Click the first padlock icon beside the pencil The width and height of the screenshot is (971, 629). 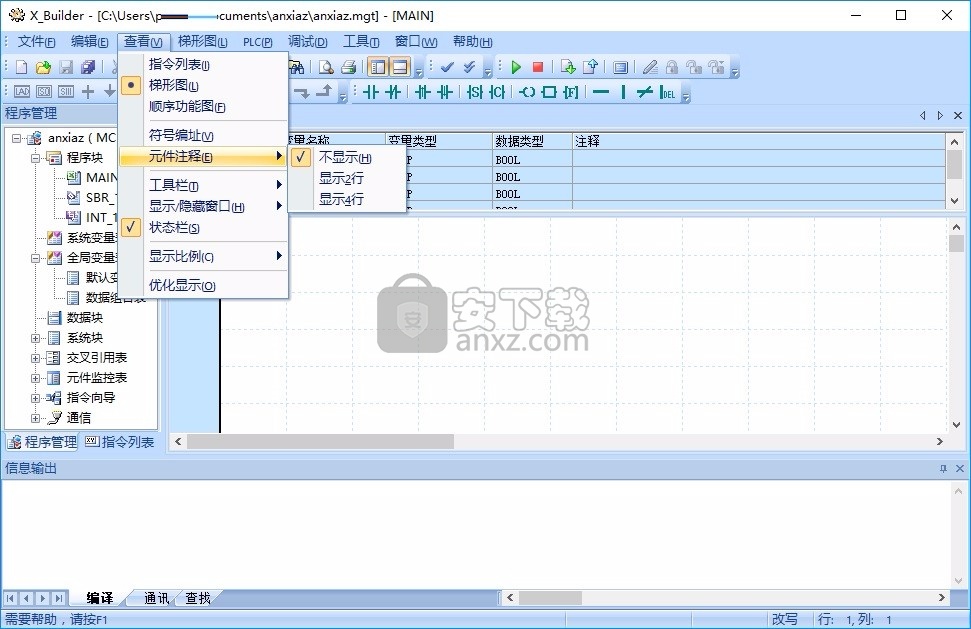(672, 67)
